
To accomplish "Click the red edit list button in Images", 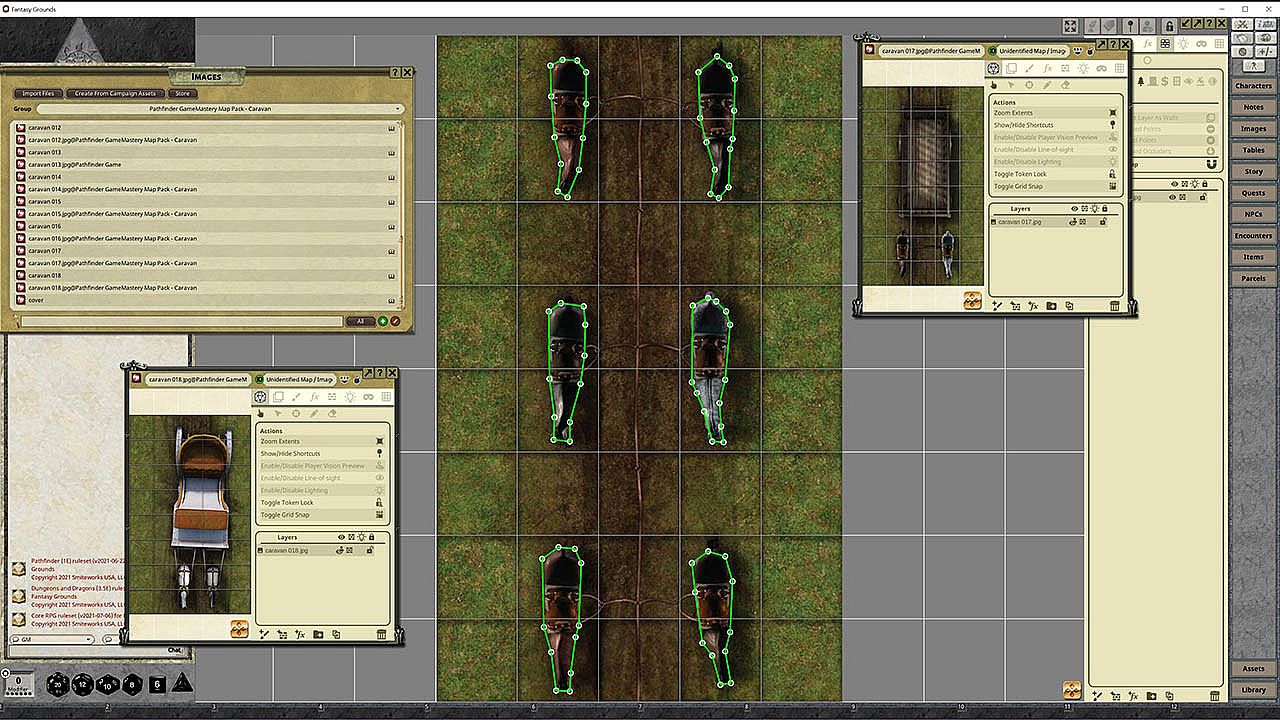I will (395, 321).
